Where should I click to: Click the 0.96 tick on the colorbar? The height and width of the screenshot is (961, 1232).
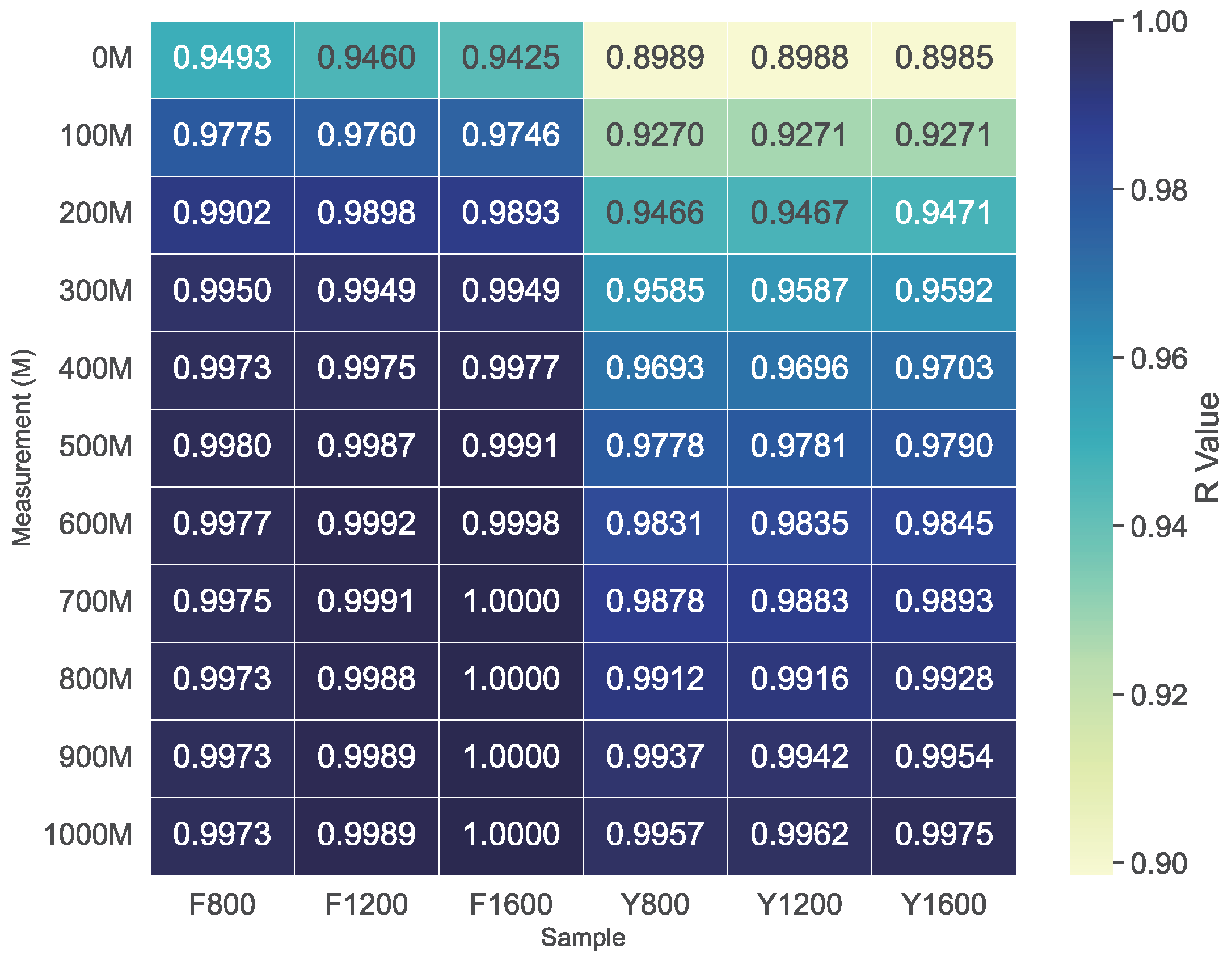point(1158,359)
